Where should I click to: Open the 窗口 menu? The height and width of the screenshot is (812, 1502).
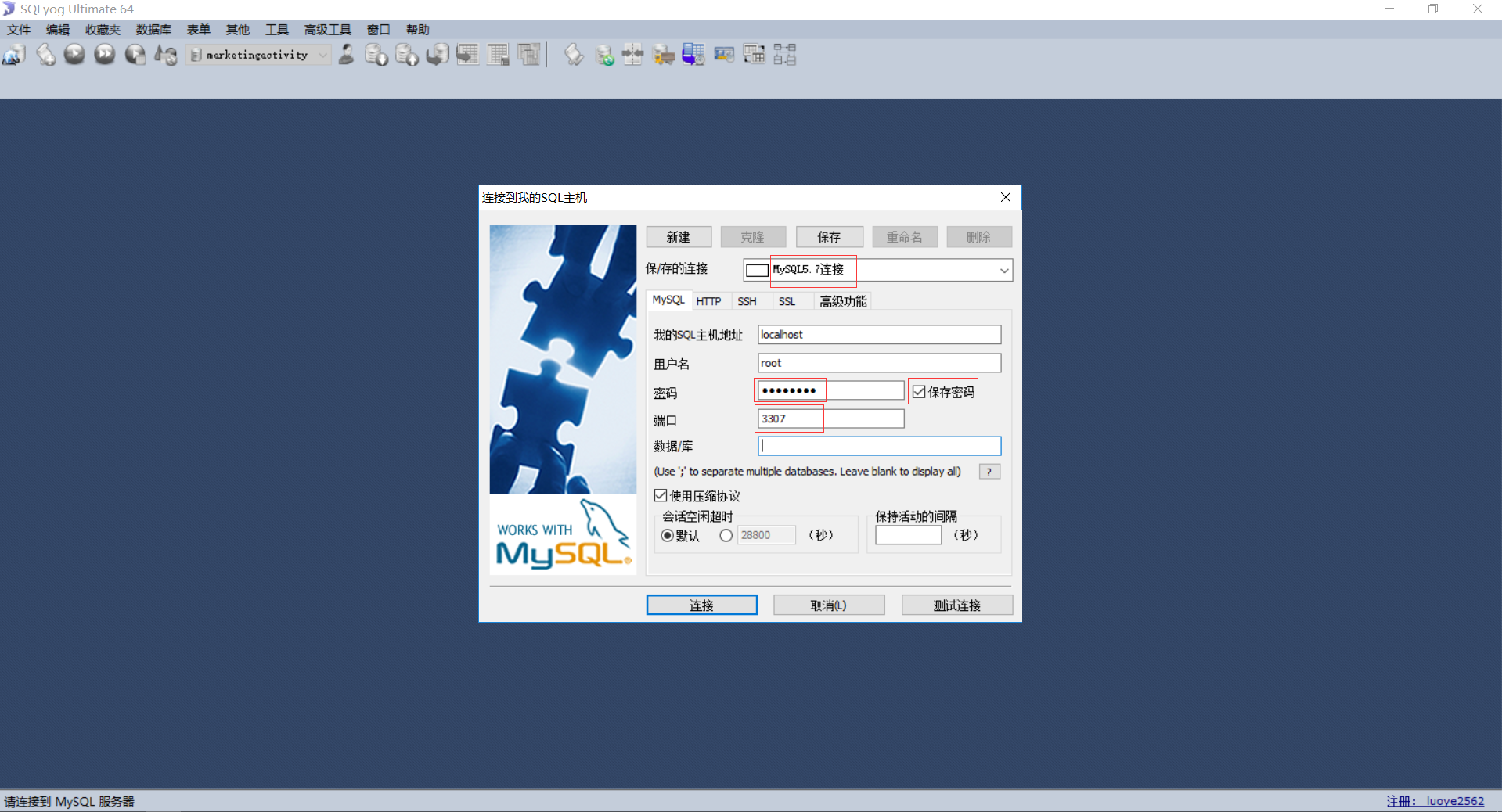point(379,30)
